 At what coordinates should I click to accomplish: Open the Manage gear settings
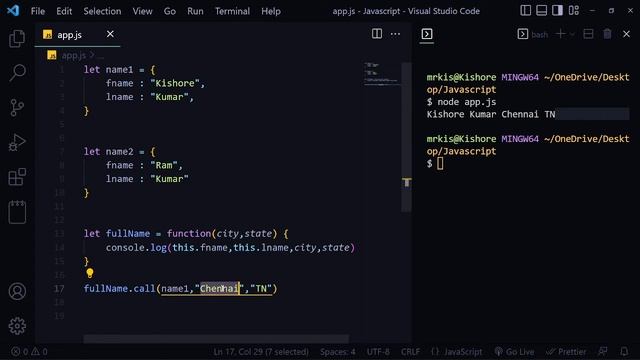point(17,326)
